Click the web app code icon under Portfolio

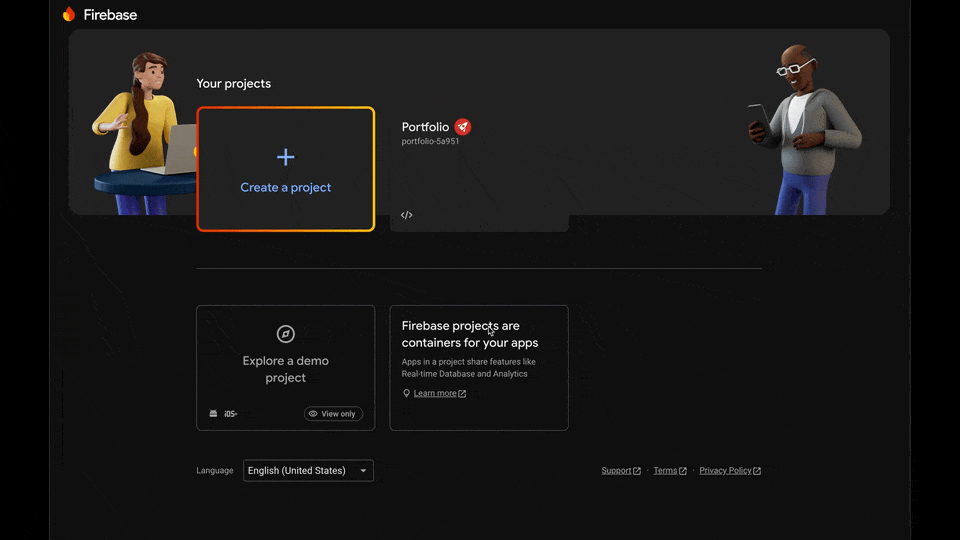(x=407, y=215)
